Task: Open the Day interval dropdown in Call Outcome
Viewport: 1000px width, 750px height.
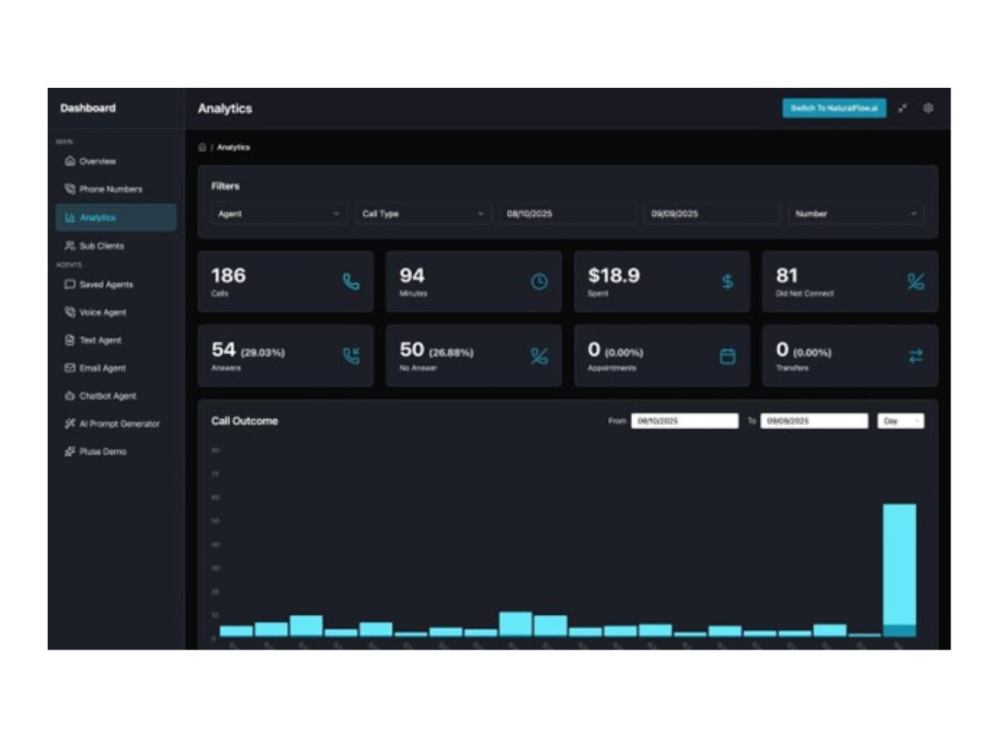Action: pyautogui.click(x=901, y=421)
